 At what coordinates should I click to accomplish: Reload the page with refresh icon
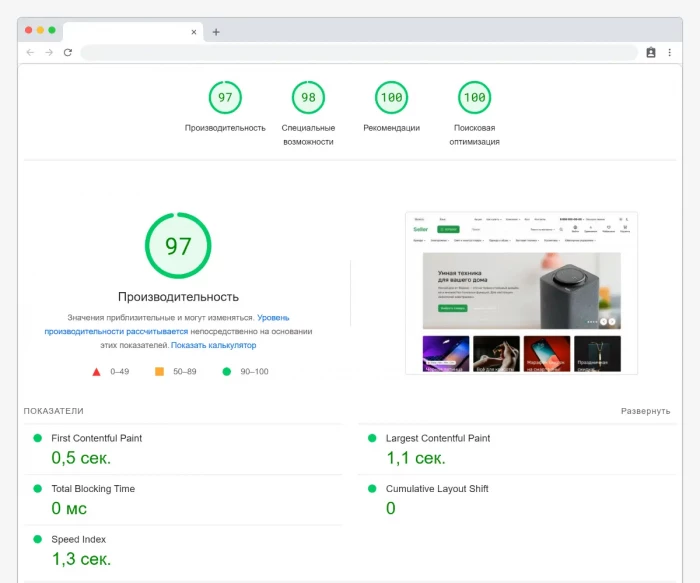tap(67, 52)
